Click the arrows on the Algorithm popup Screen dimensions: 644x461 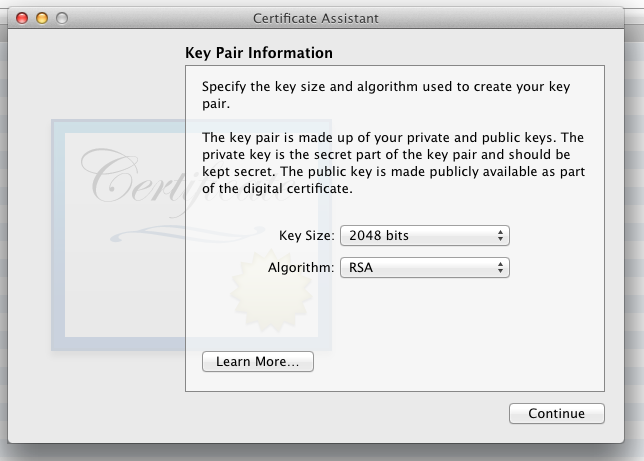pos(501,268)
